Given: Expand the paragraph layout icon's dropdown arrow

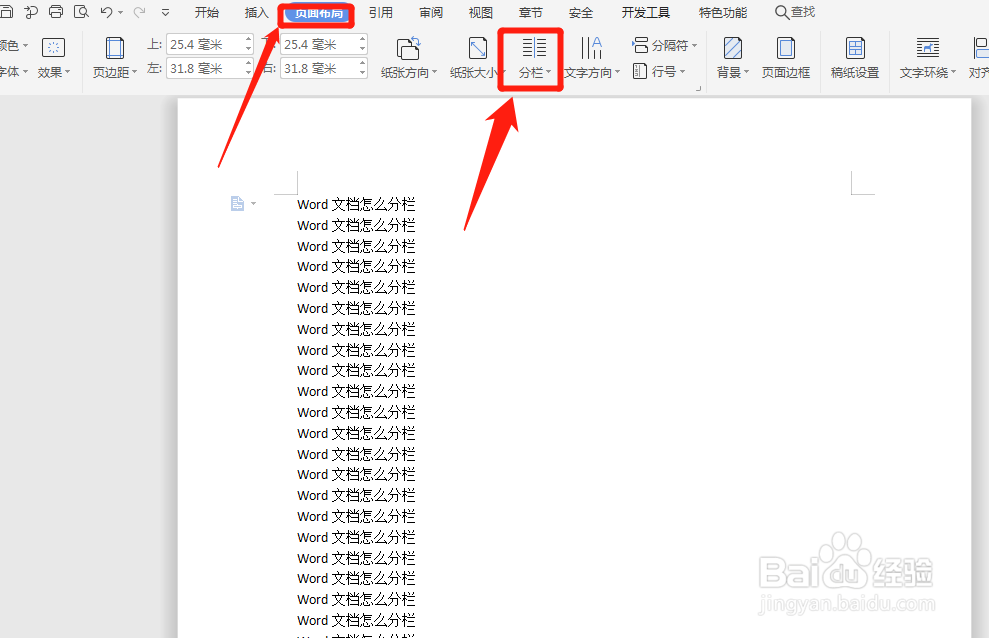Looking at the screenshot, I should 254,204.
